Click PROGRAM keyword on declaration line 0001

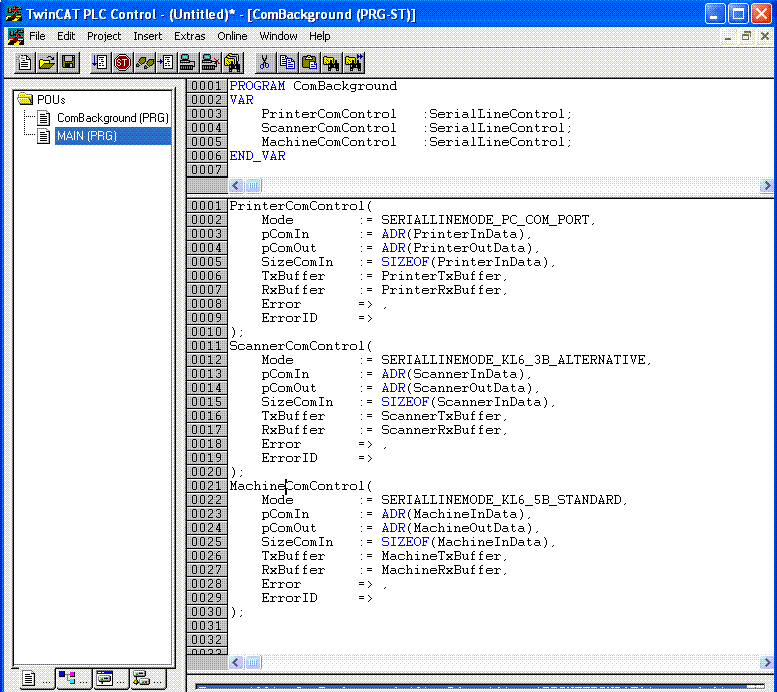257,86
